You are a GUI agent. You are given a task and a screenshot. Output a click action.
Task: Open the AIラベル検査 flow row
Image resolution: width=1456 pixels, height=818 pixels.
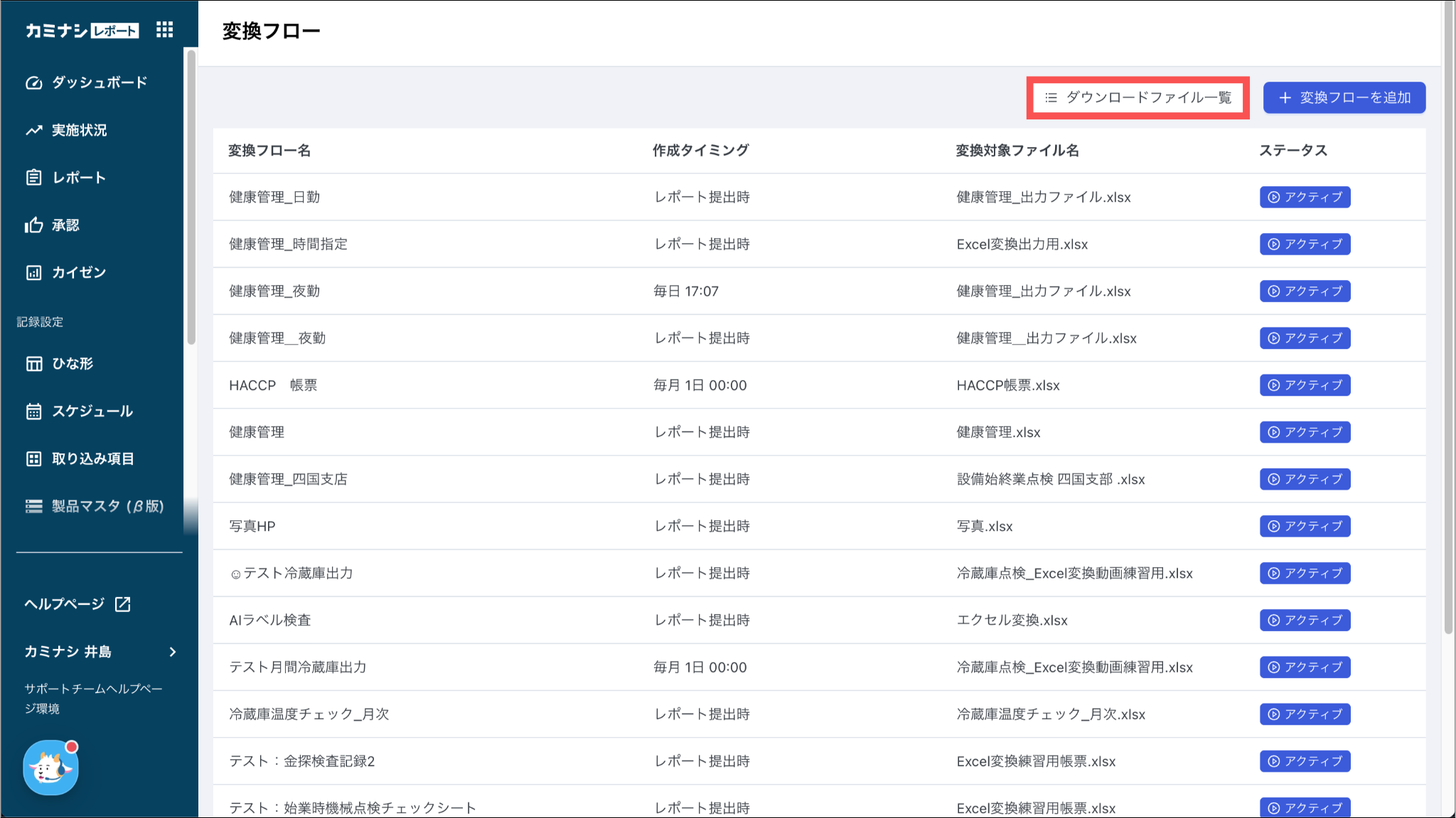point(270,620)
